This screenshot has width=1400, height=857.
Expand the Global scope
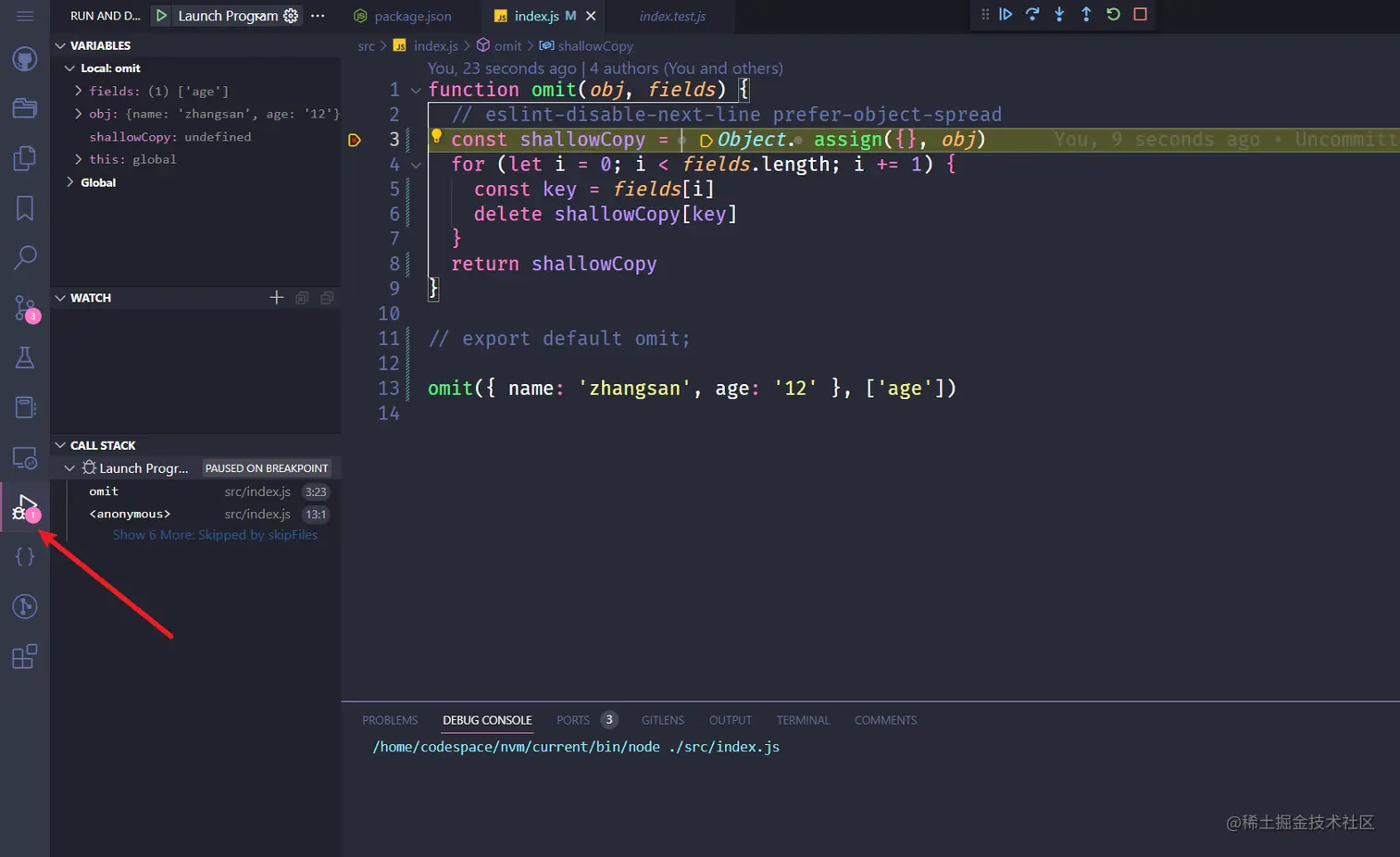pyautogui.click(x=70, y=182)
